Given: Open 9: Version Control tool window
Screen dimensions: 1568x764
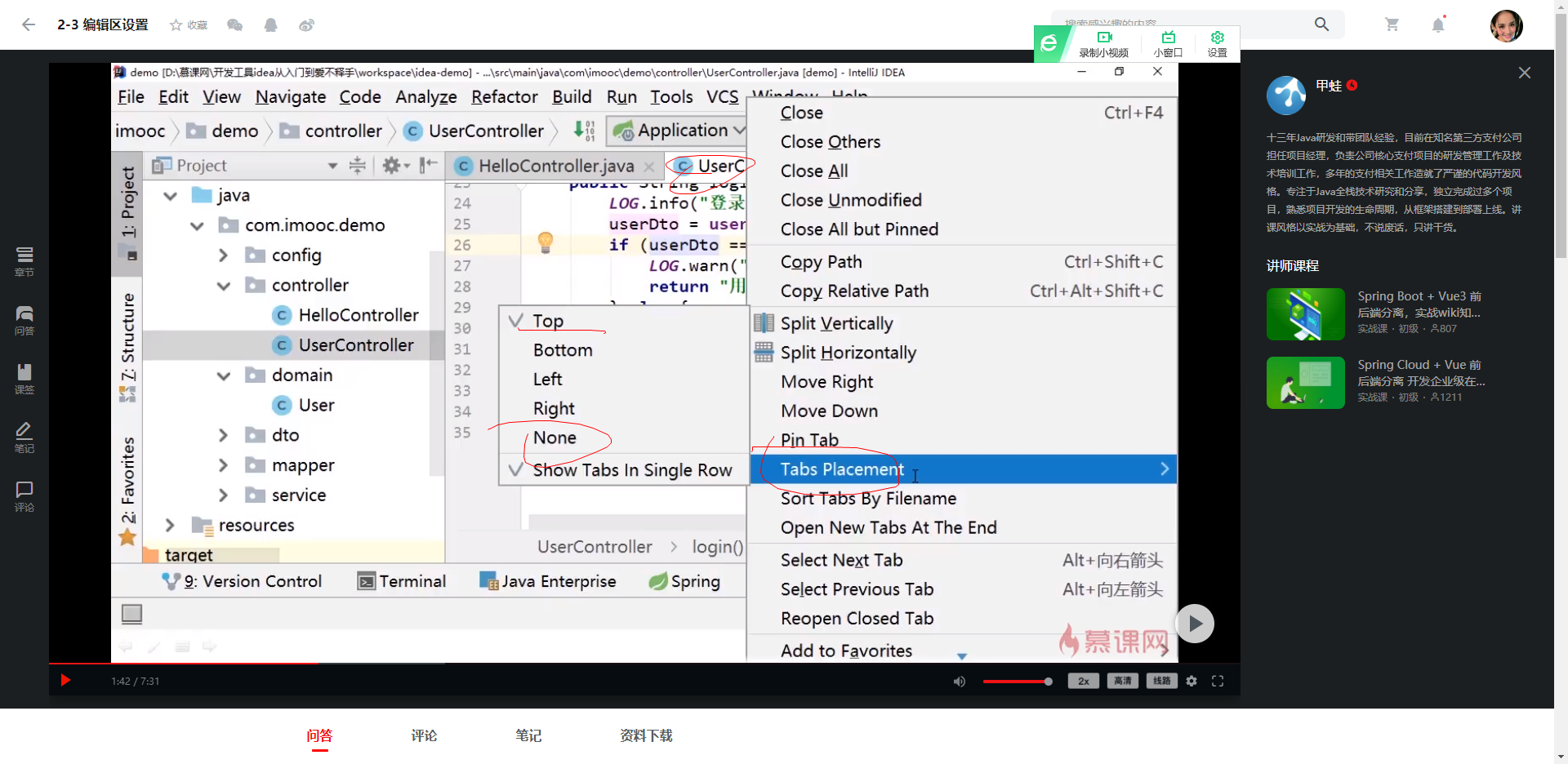Looking at the screenshot, I should pos(242,581).
